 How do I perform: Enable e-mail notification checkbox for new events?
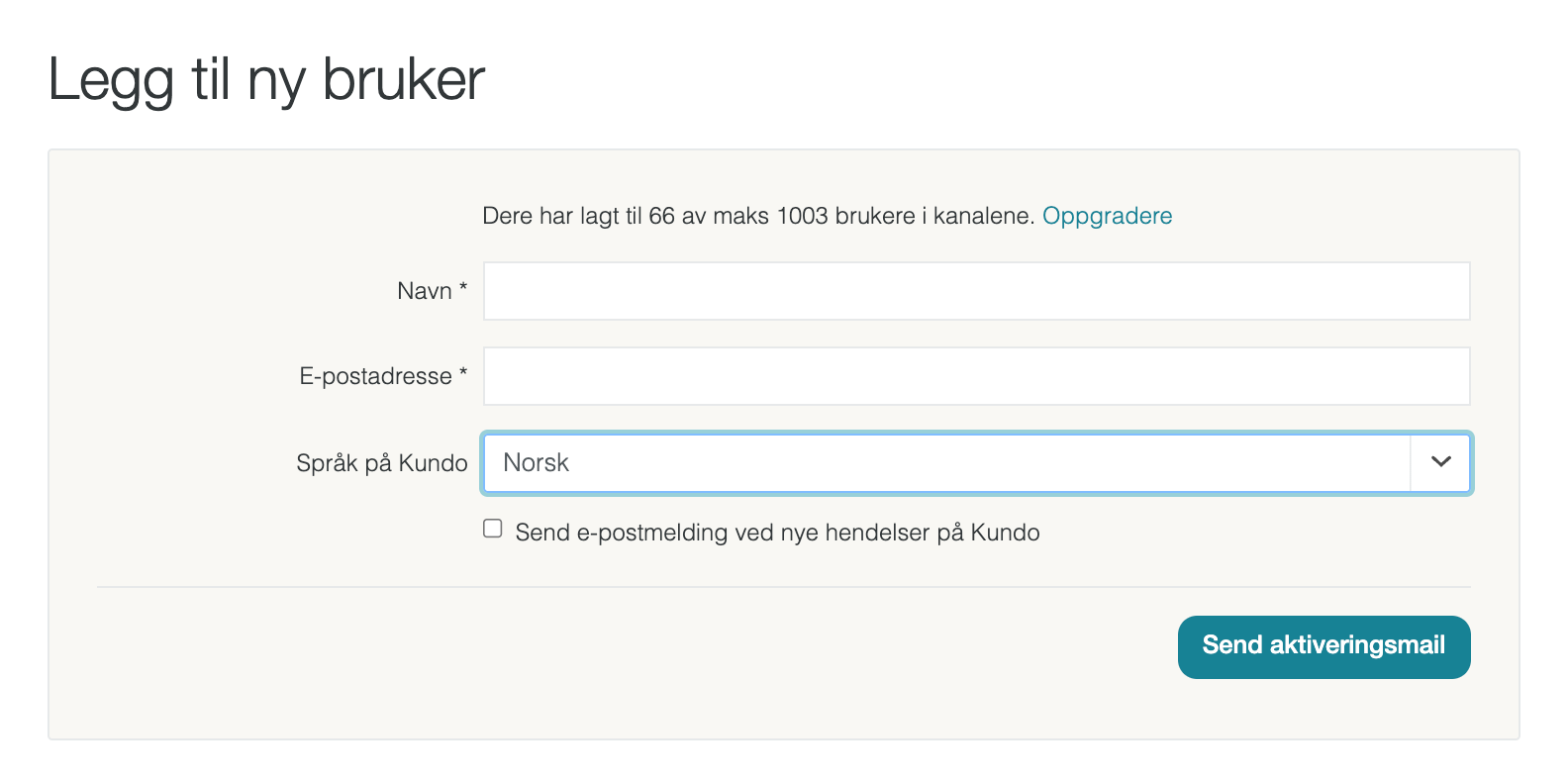tap(493, 529)
